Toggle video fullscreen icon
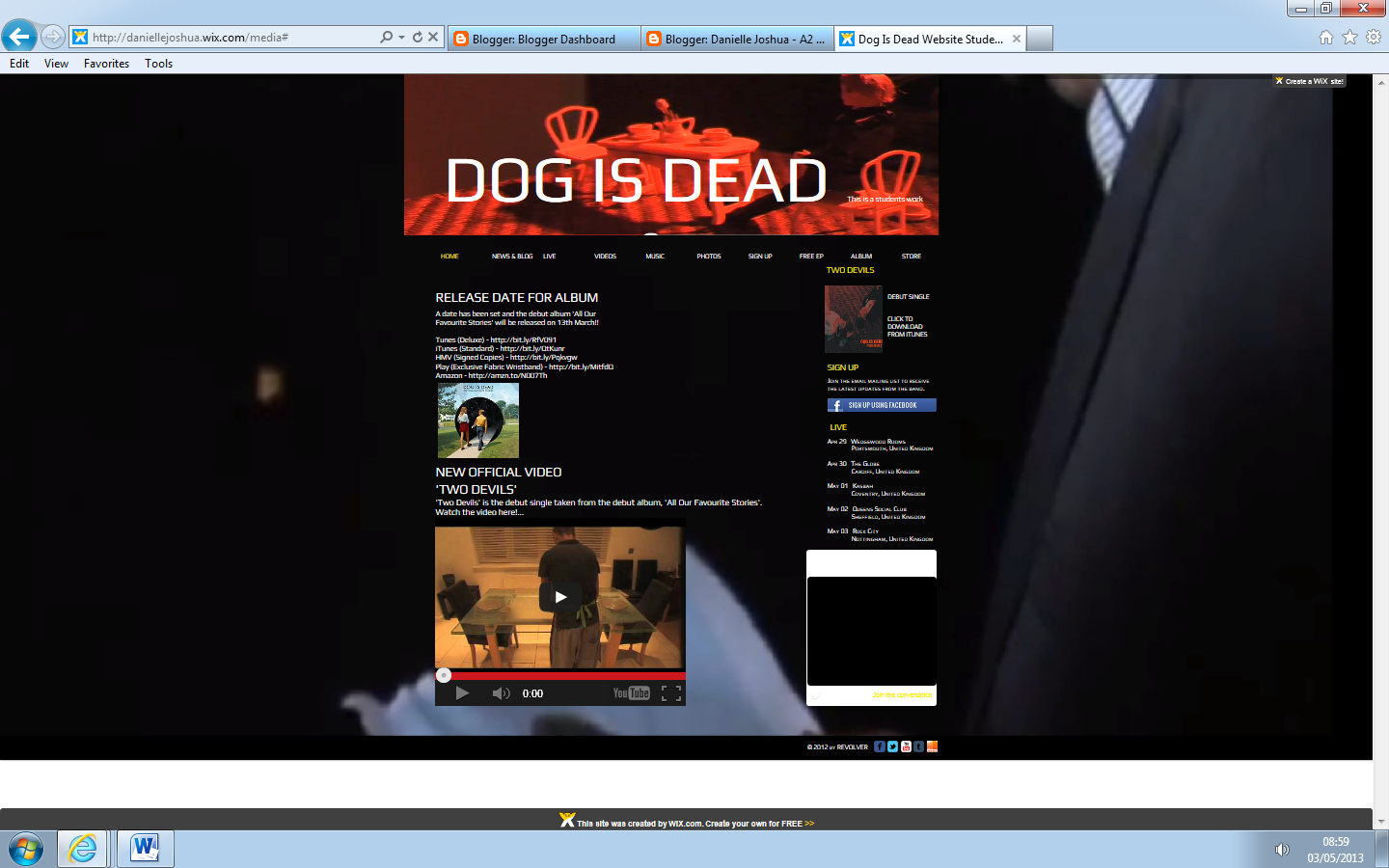 (x=671, y=693)
